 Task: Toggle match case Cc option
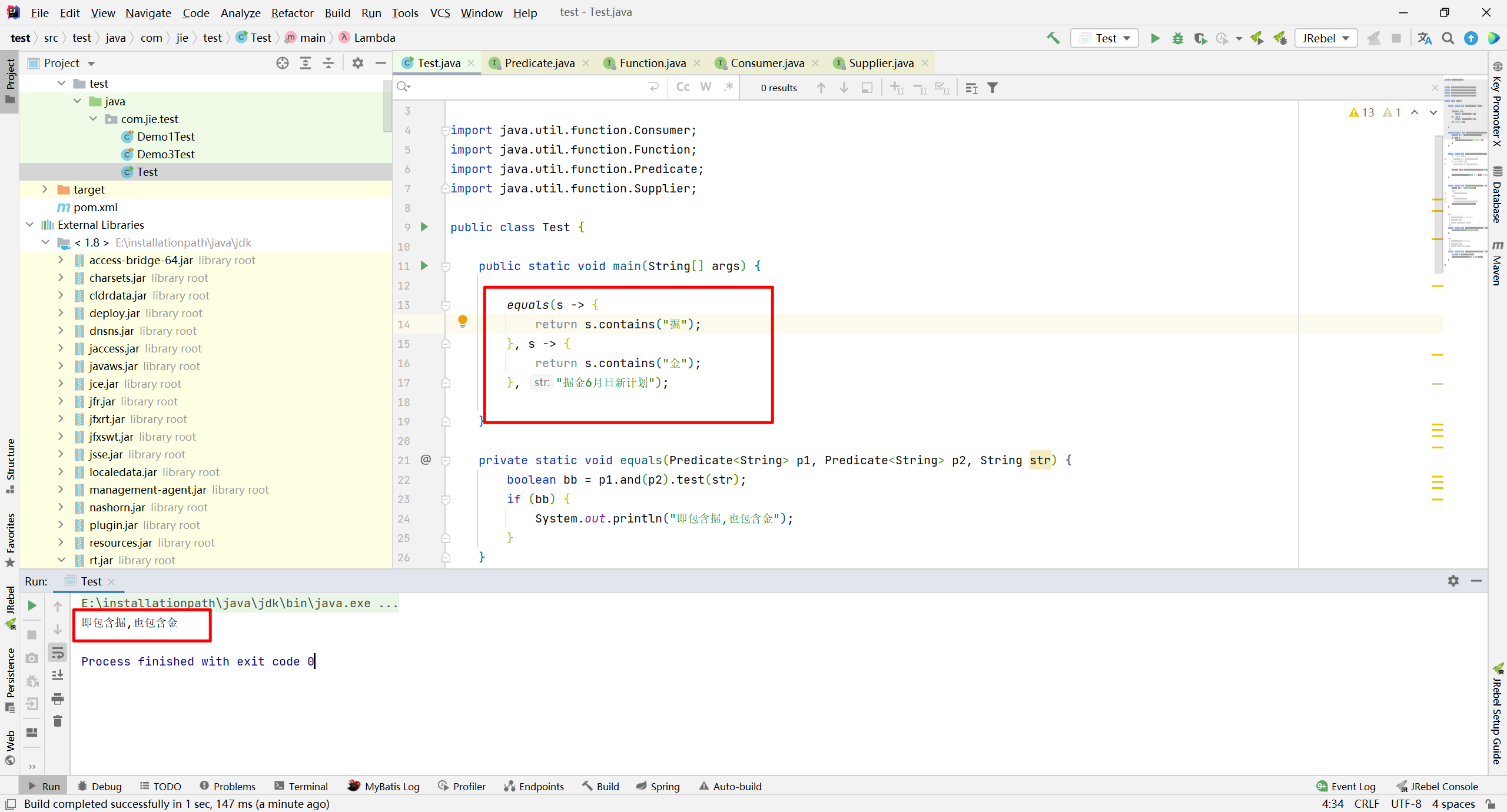tap(683, 87)
